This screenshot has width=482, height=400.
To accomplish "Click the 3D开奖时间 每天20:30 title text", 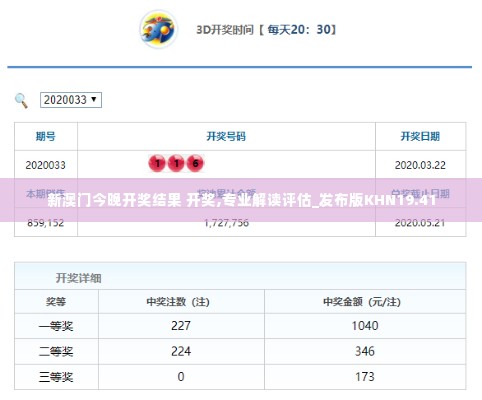I will (267, 30).
